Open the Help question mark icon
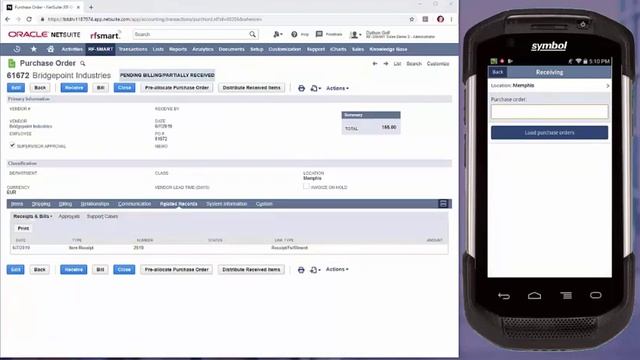The width and height of the screenshot is (640, 360). pyautogui.click(x=294, y=34)
